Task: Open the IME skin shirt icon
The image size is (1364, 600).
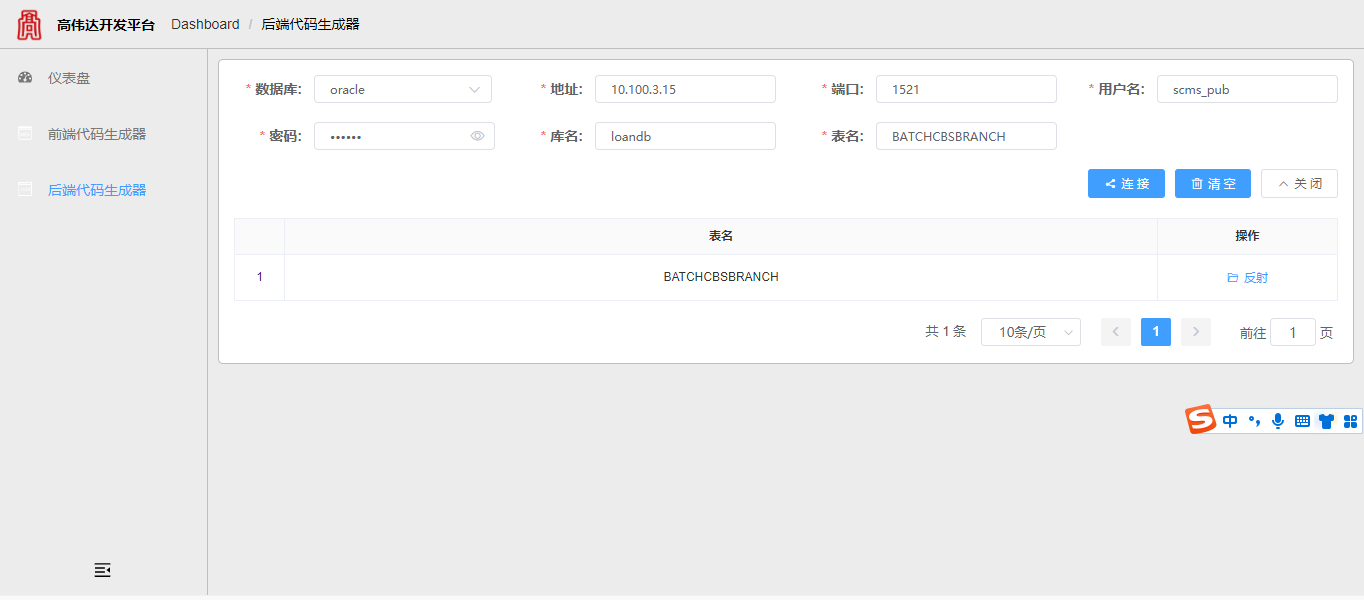Action: tap(1326, 421)
